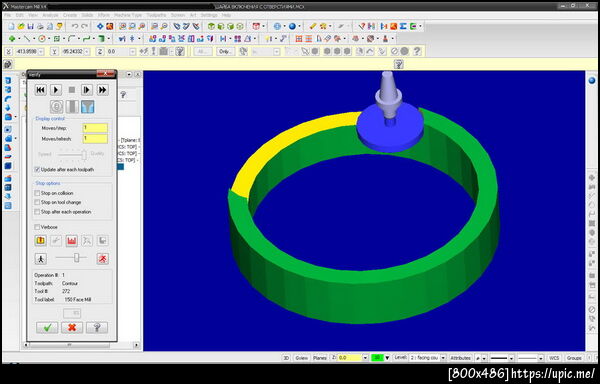Click the shaded blue sphere icon

click(293, 26)
